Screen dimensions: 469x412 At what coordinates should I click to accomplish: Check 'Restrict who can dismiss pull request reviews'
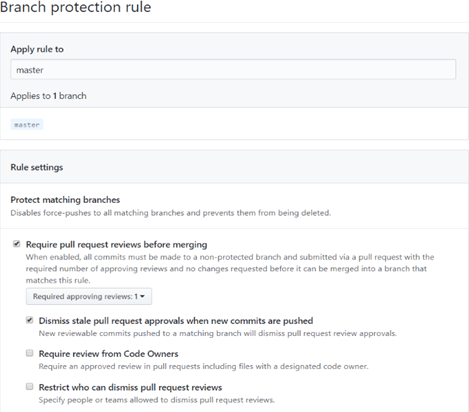point(30,387)
